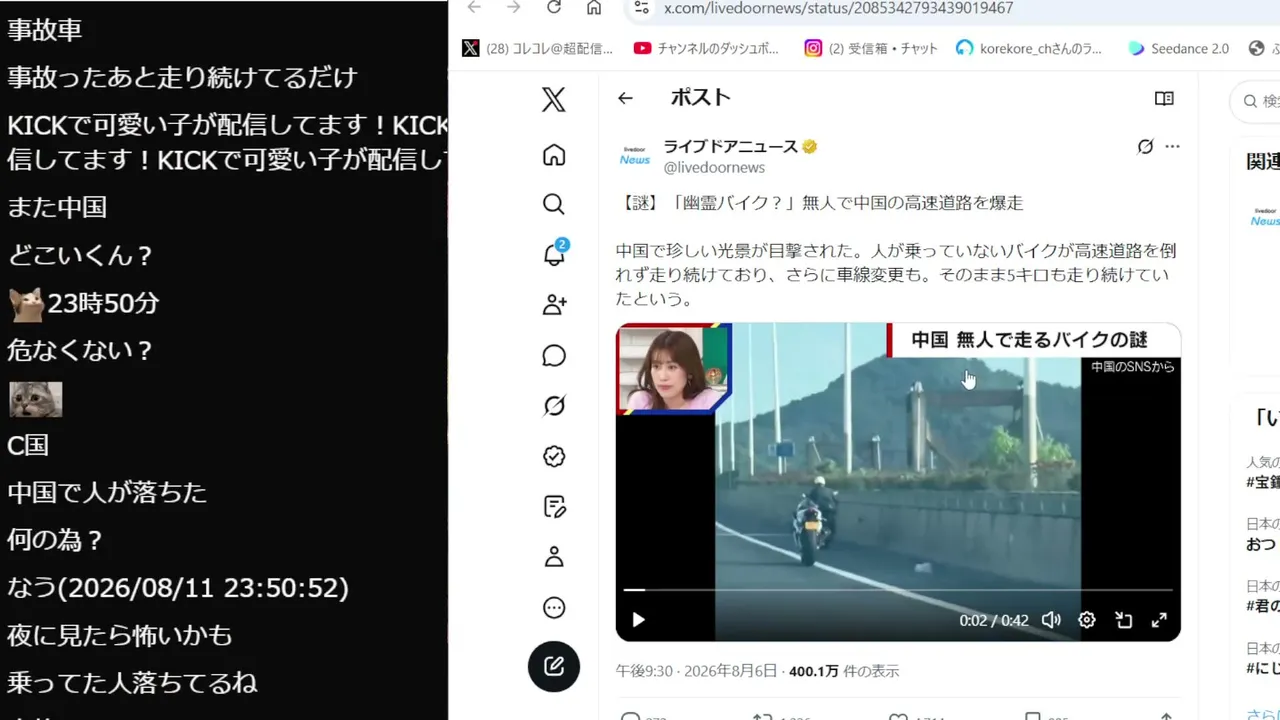Click the video frame showing the motorcycle
1280x720 pixels.
898,480
